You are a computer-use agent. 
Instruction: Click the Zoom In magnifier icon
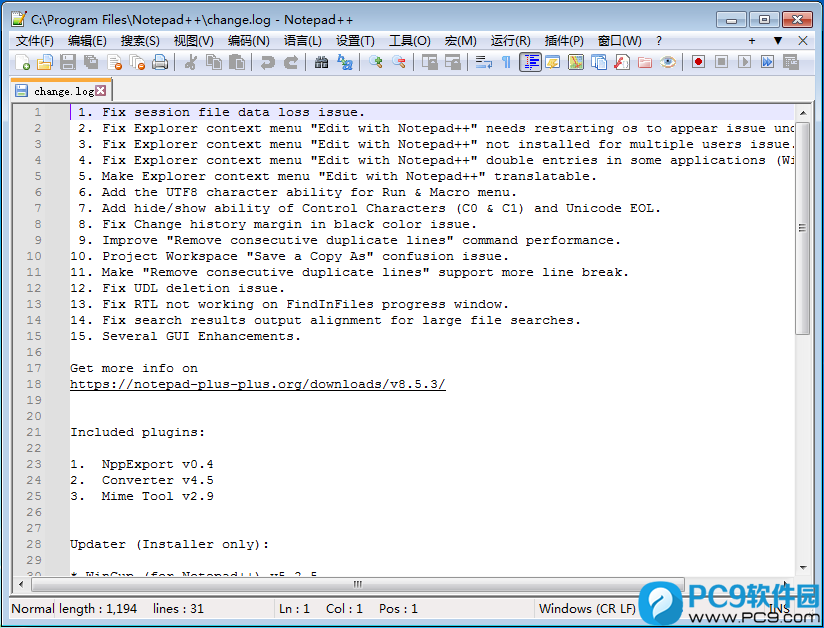coord(375,63)
